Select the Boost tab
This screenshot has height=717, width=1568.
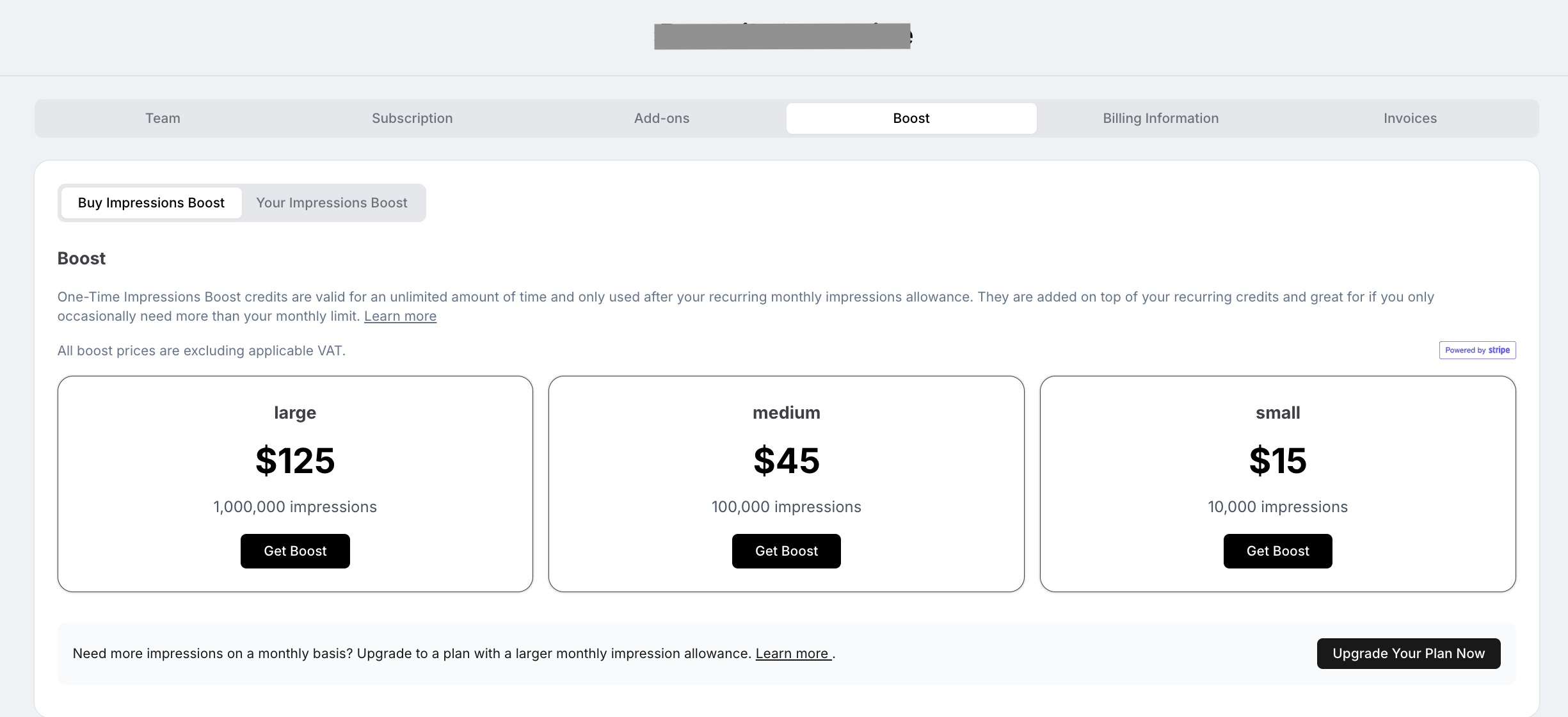[911, 118]
